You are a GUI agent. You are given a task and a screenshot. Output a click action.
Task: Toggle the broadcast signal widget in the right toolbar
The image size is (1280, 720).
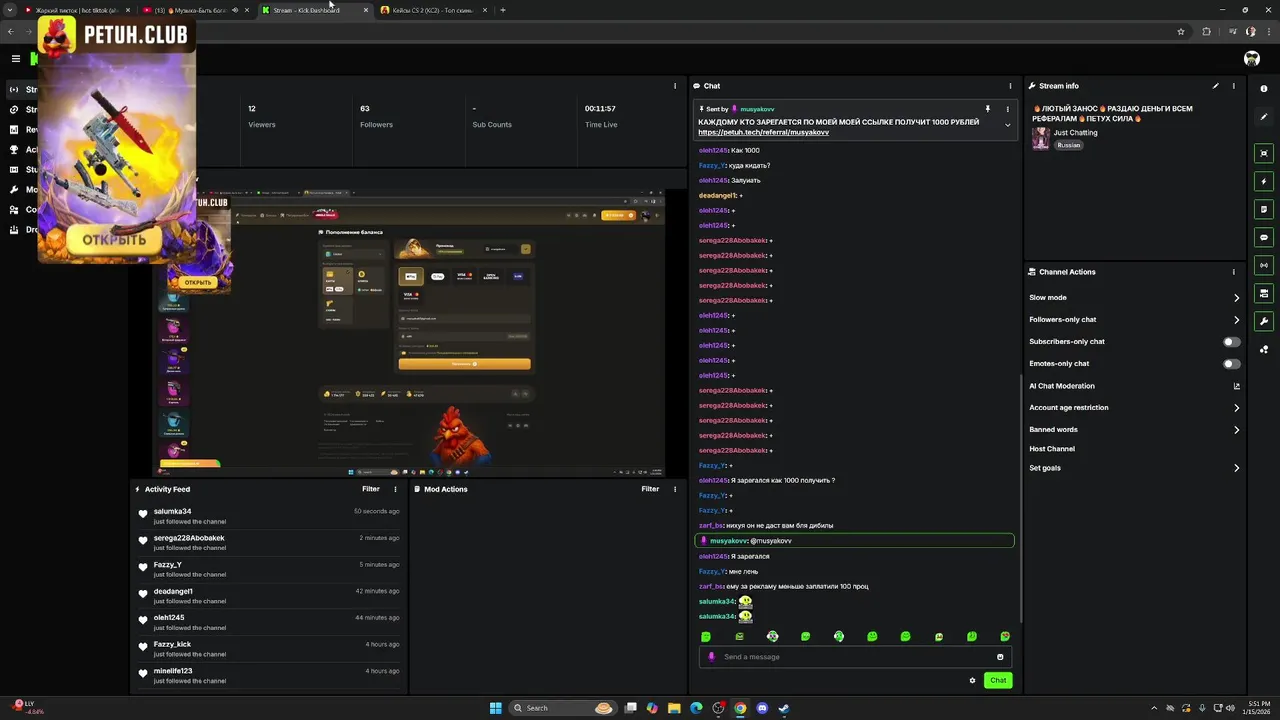(x=1264, y=265)
